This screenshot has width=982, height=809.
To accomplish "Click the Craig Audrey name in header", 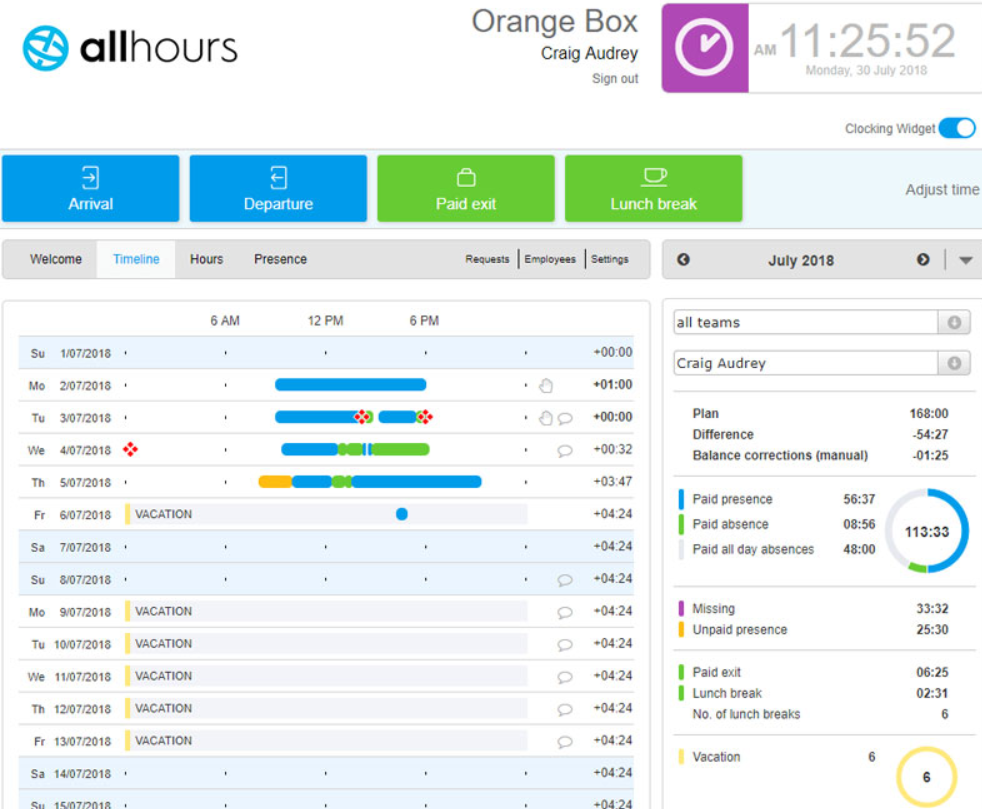I will point(589,54).
